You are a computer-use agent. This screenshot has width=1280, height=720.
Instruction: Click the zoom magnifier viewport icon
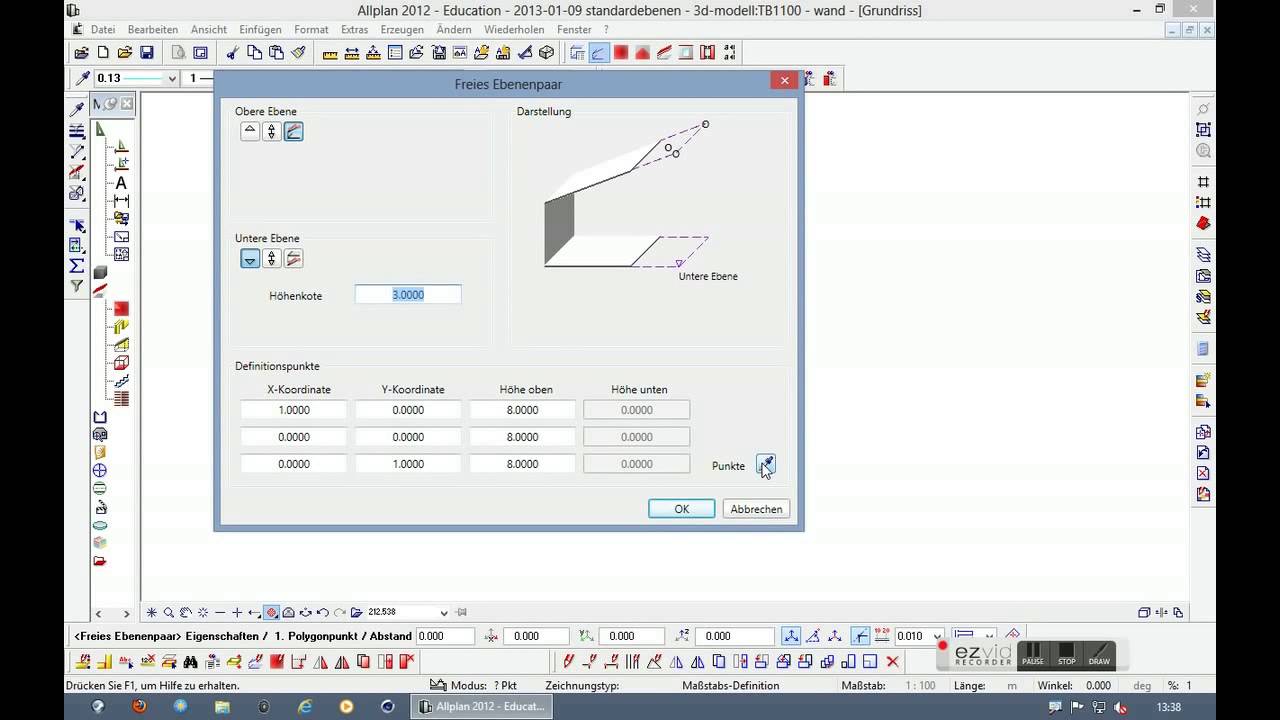pyautogui.click(x=168, y=612)
